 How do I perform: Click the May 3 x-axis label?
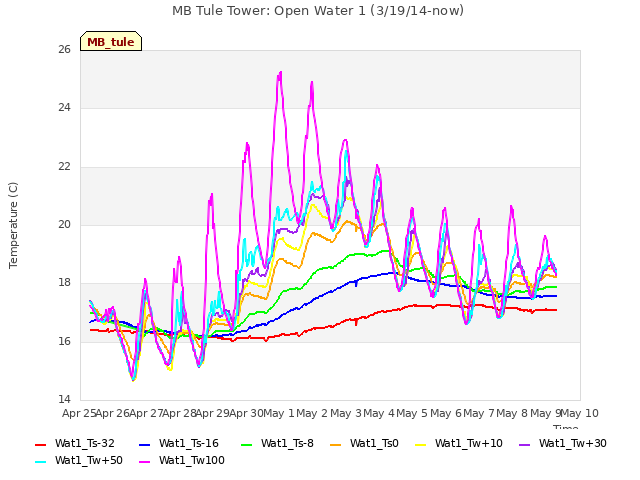346,413
